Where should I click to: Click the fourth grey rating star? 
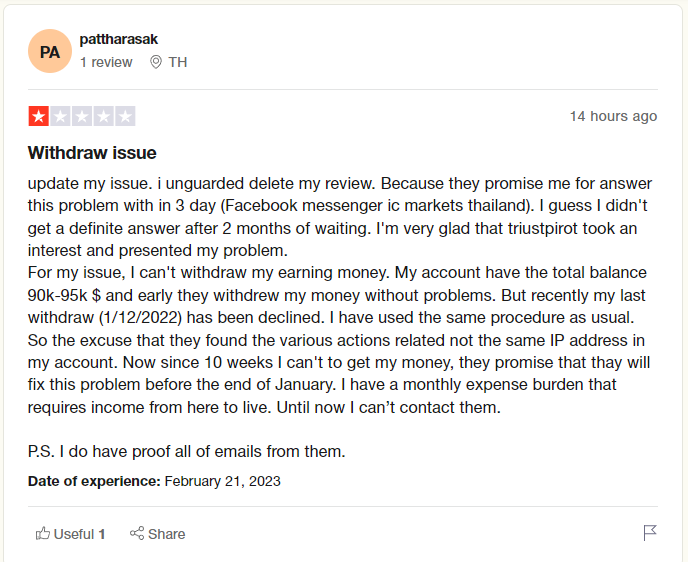point(103,116)
